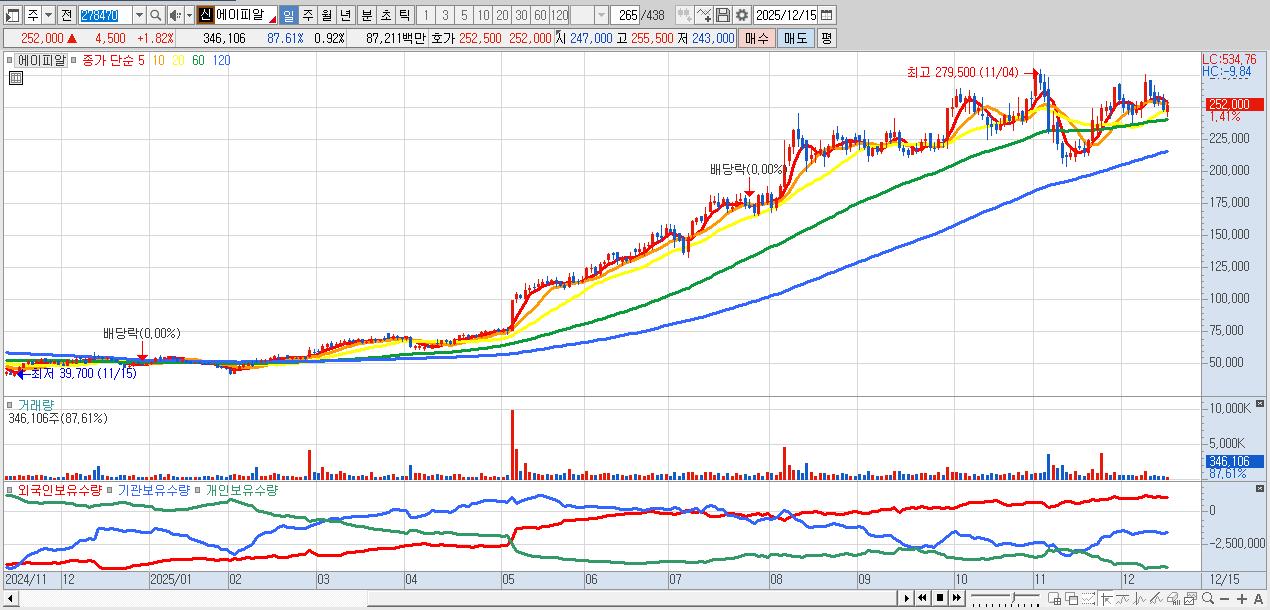Viewport: 1270px width, 610px height.
Task: Click the play button in the bottom toolbar
Action: [x=907, y=598]
